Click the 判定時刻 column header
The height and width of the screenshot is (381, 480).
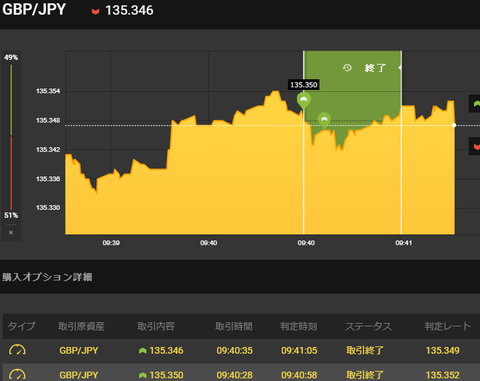click(x=299, y=326)
